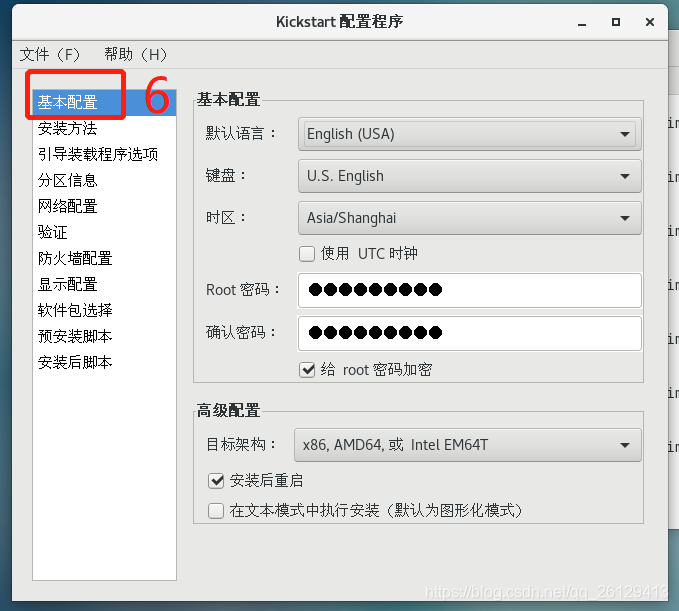Open 网络配置 section
The image size is (679, 611).
(104, 206)
